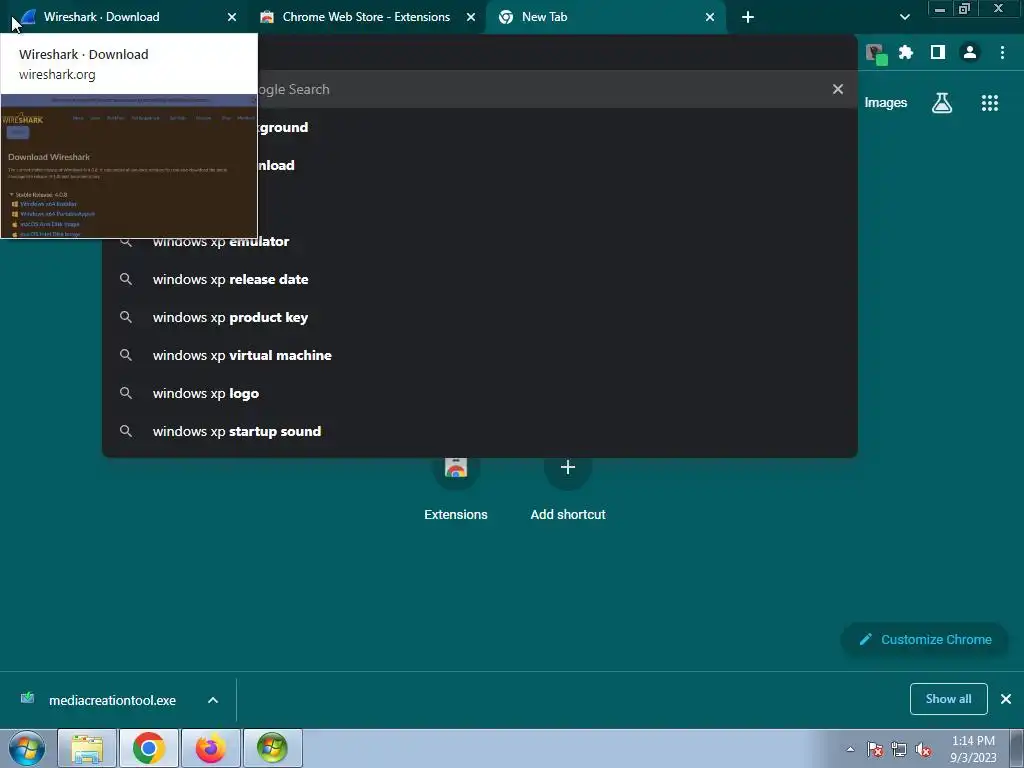Toggle the Chrome side panel icon
Viewport: 1024px width, 768px height.
(938, 52)
